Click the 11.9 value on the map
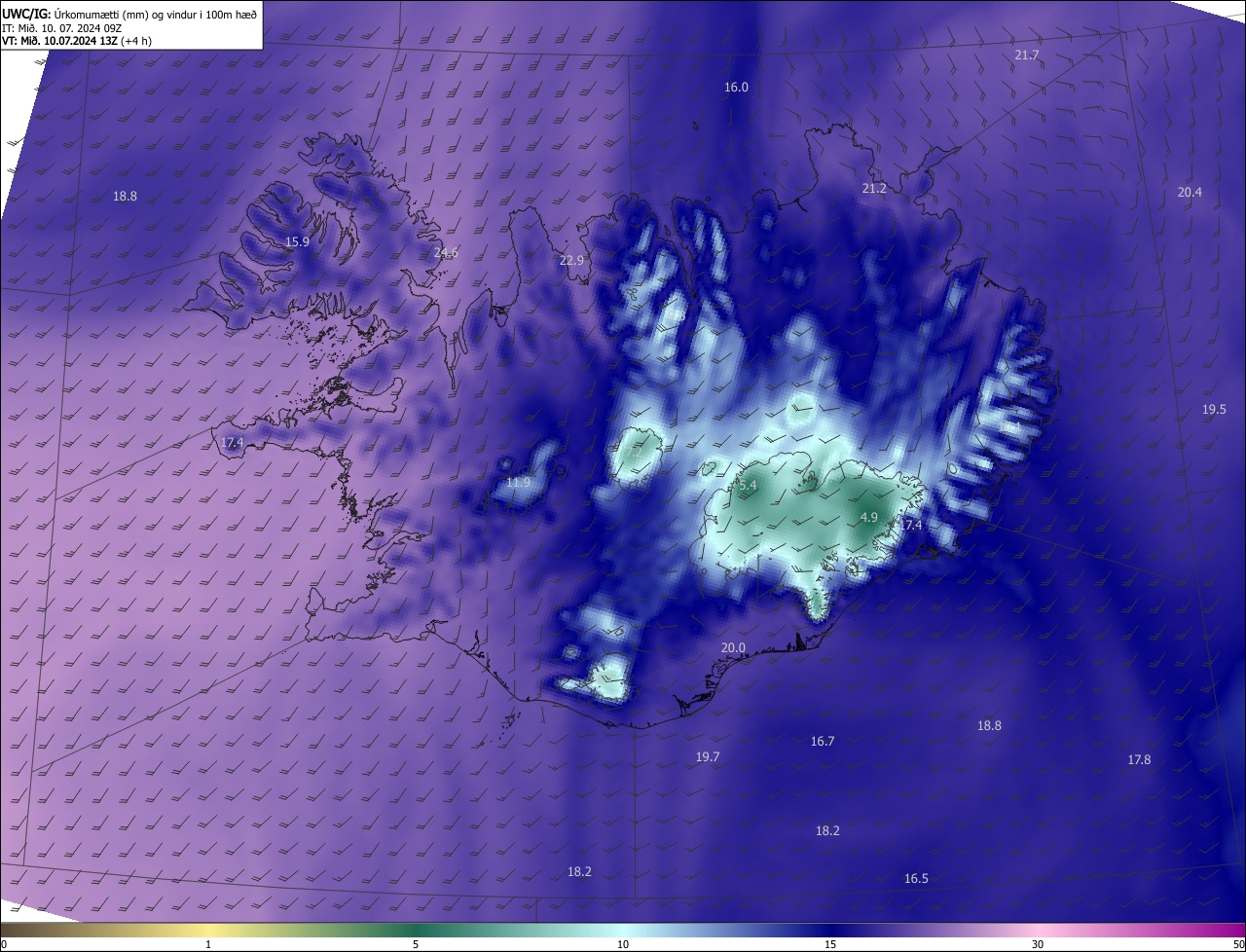The image size is (1246, 952). click(x=519, y=483)
